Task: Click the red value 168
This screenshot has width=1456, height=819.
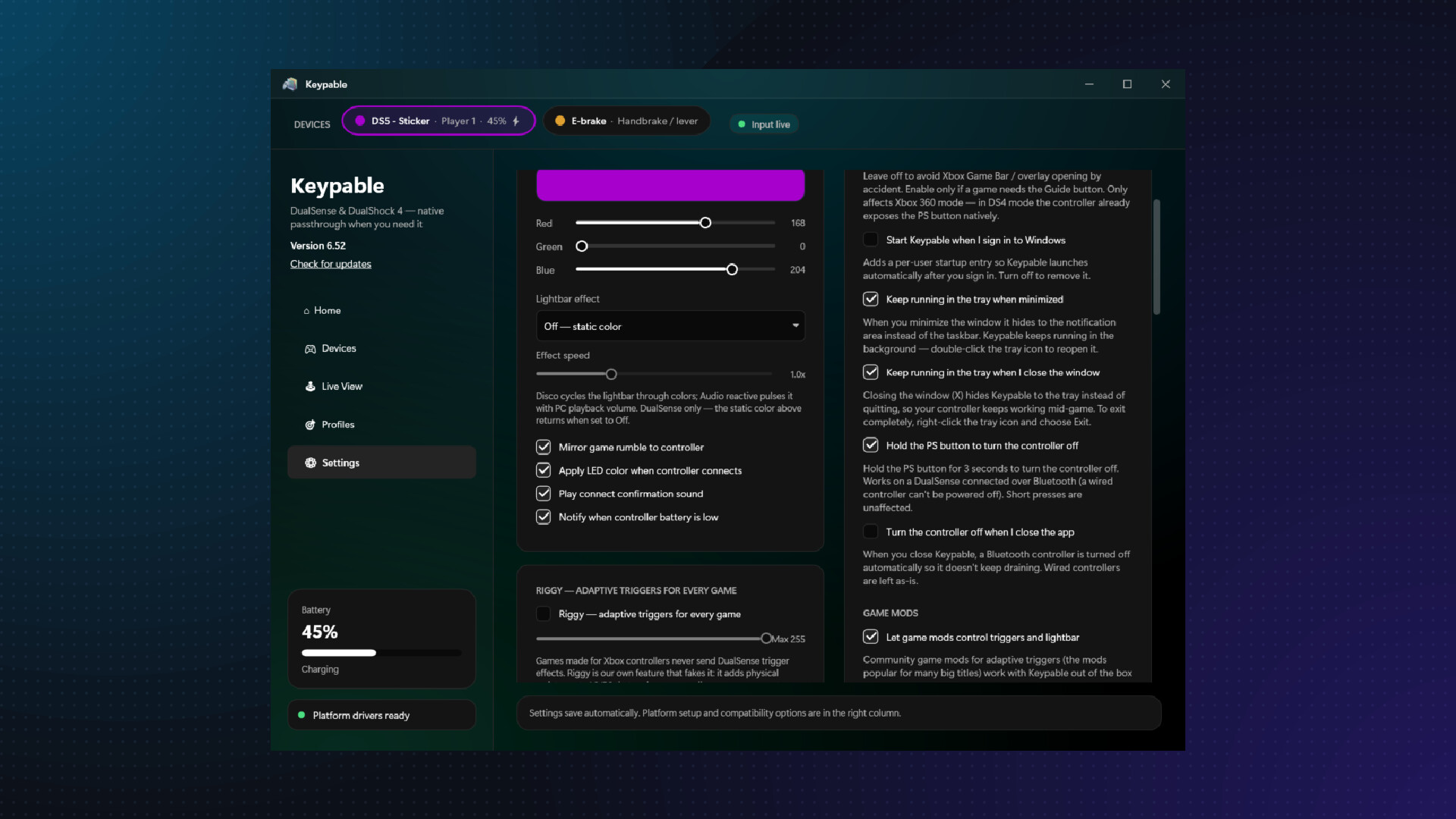Action: (x=798, y=223)
